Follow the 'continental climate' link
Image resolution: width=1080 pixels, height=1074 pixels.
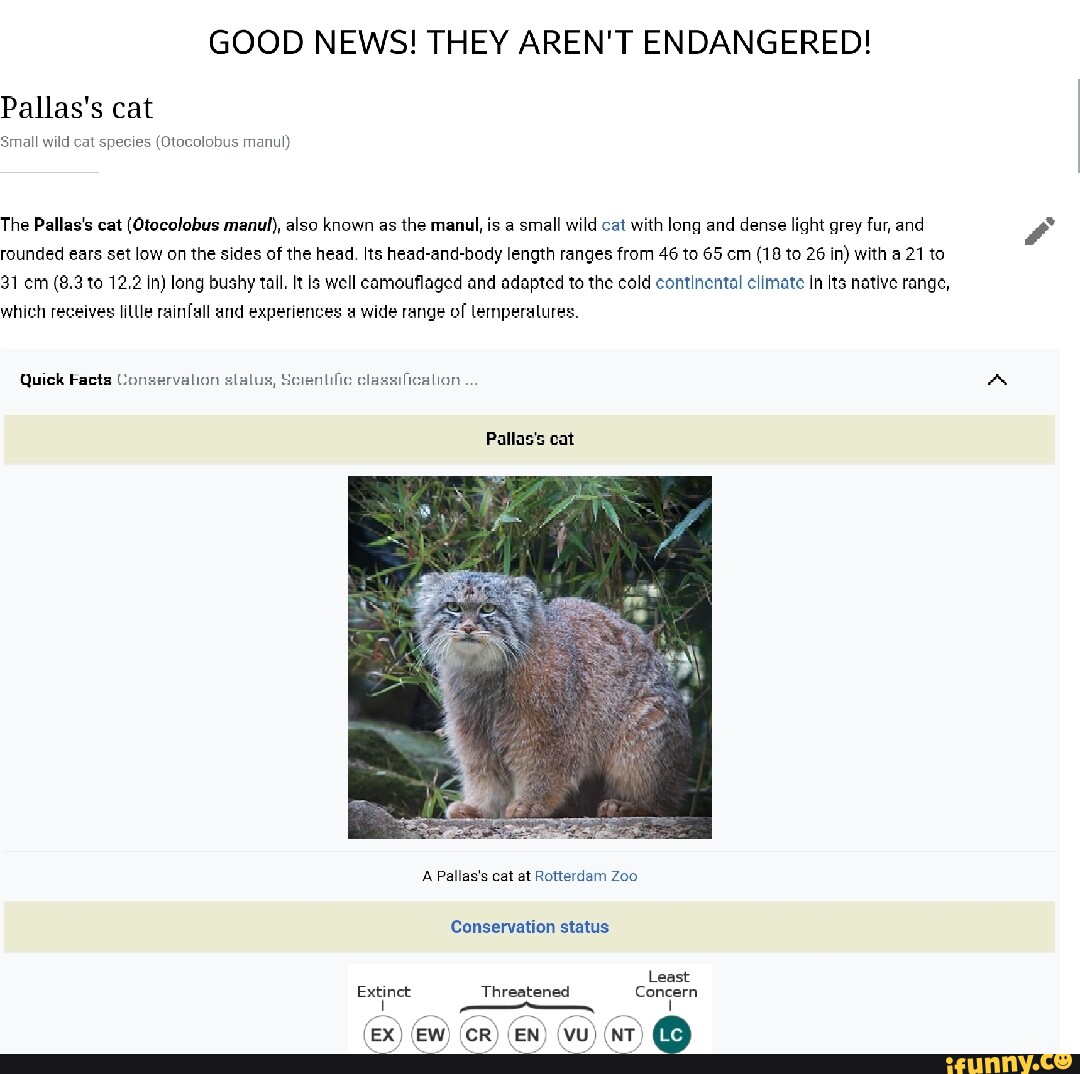pos(729,283)
